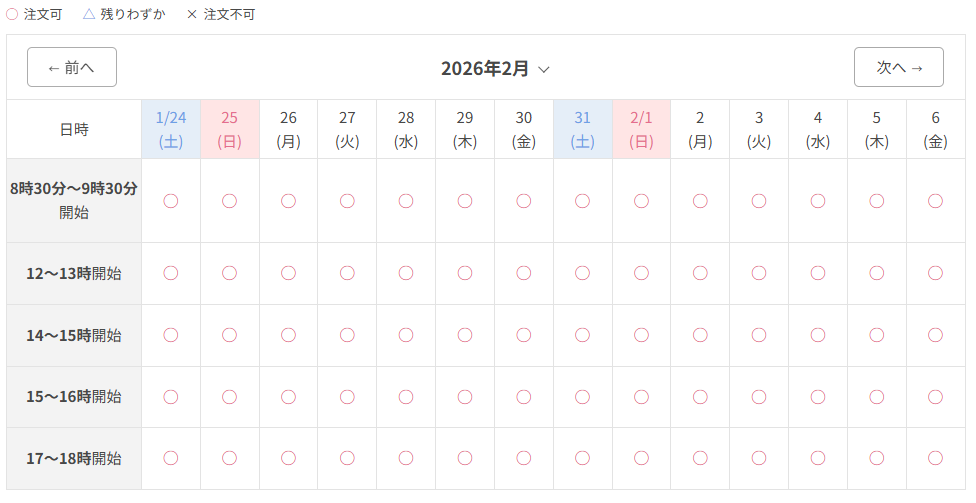Select 14〜15時 circle on 5 (木)
Image resolution: width=976 pixels, height=503 pixels.
pos(877,335)
